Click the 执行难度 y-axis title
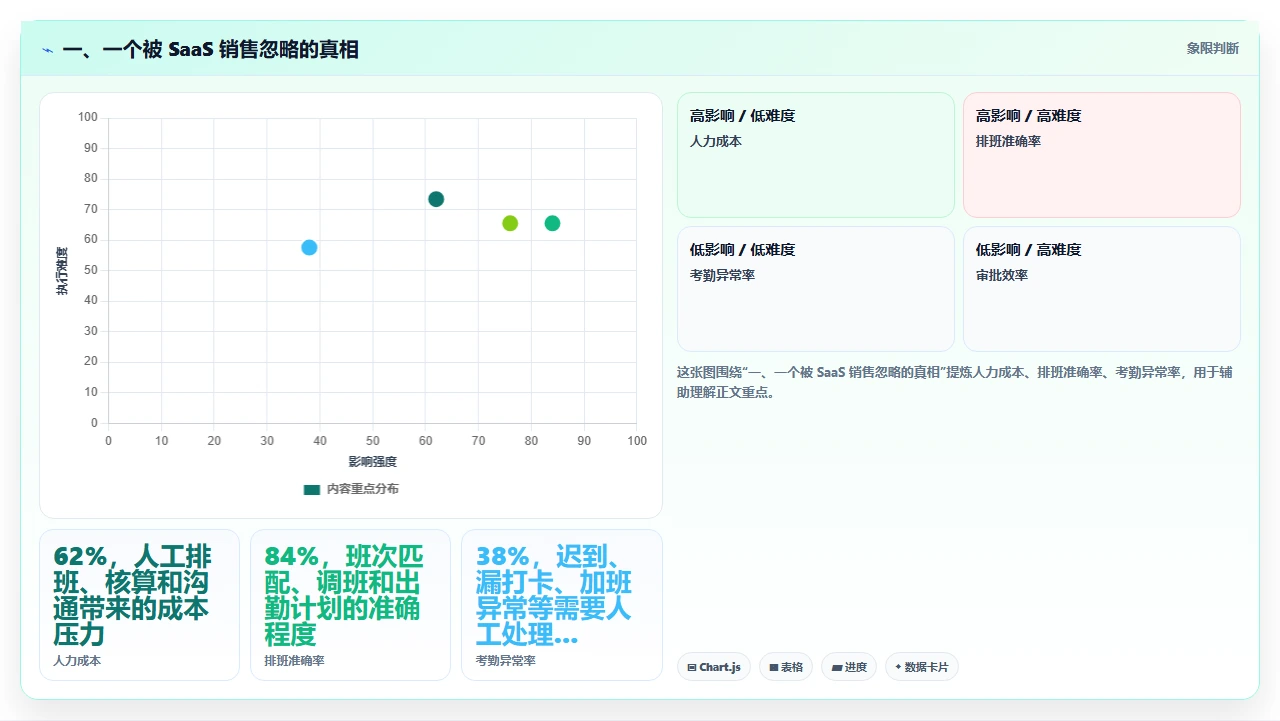The width and height of the screenshot is (1280, 721). 62,271
